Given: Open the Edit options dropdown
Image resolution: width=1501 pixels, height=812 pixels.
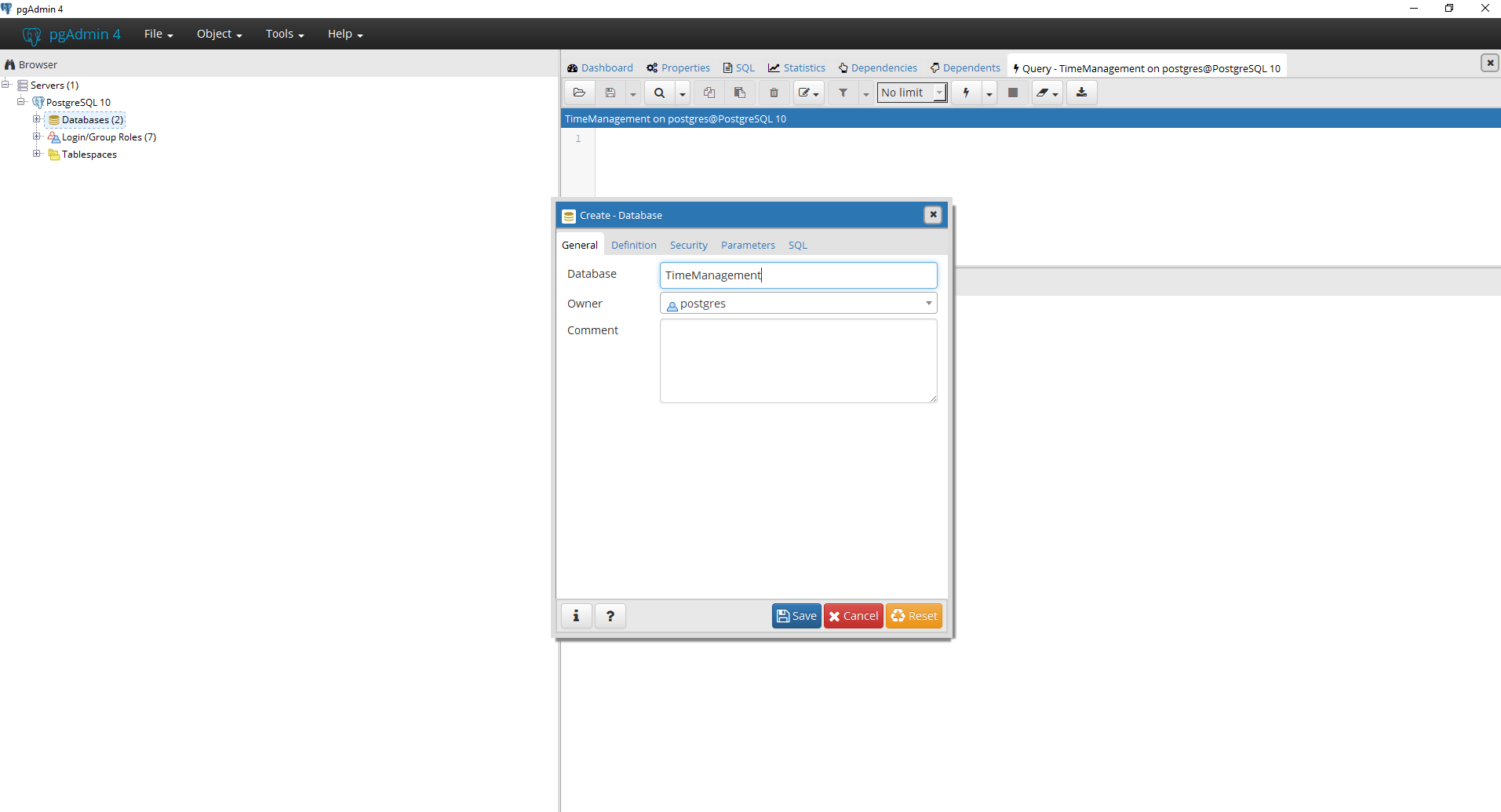Looking at the screenshot, I should click(x=808, y=93).
